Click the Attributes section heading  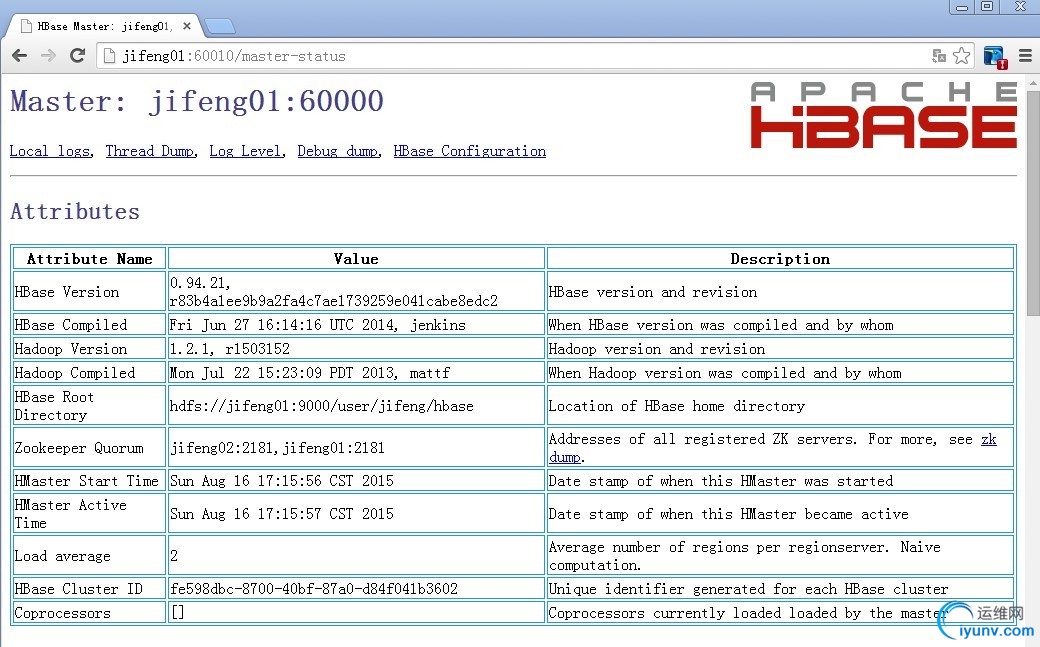point(75,212)
